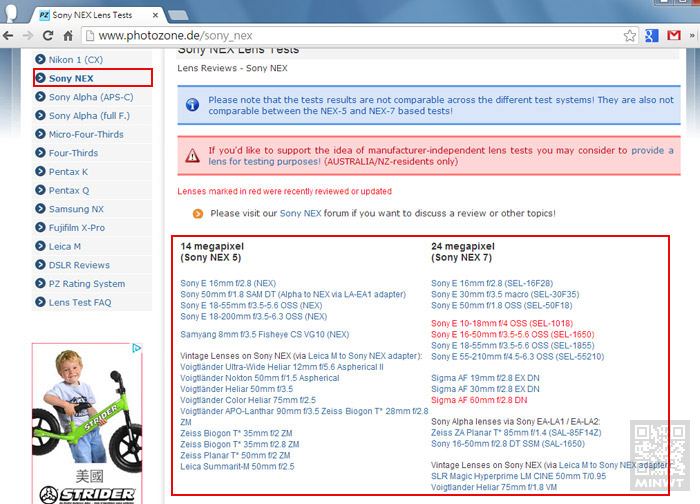The width and height of the screenshot is (700, 504).
Task: Reload the page with the refresh icon
Action: 48,35
